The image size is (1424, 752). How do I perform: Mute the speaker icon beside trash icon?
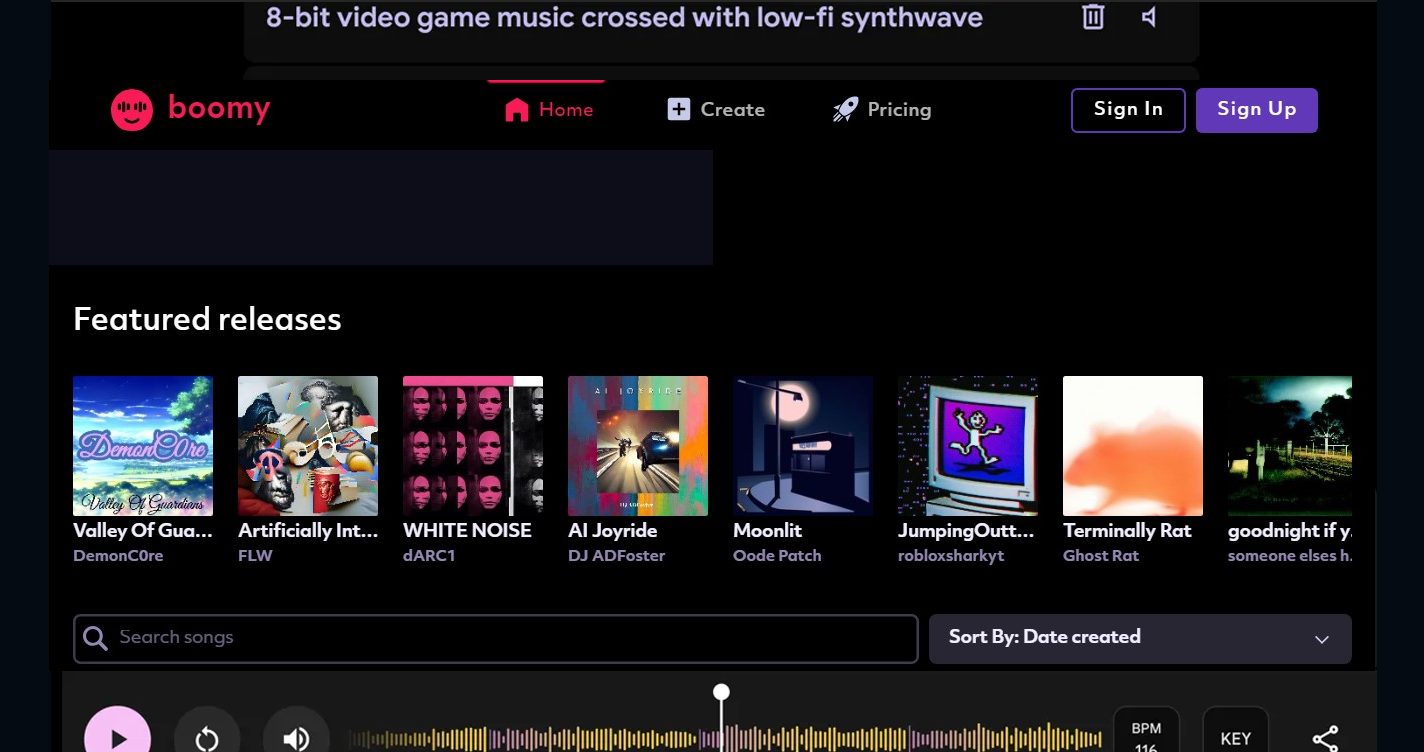coord(1150,17)
